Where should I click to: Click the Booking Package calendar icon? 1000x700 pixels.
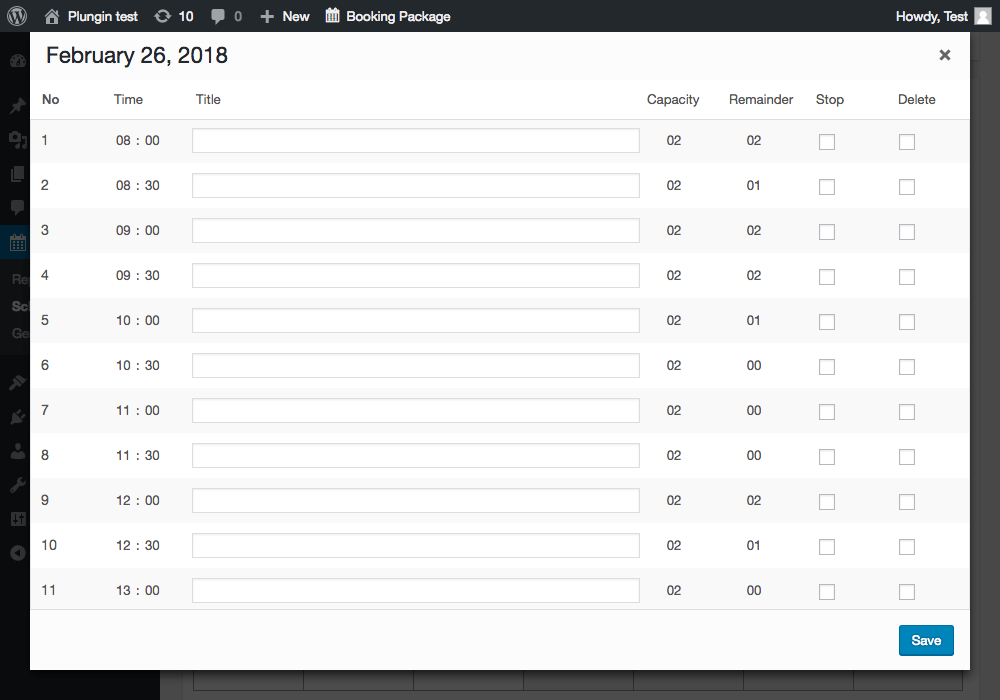[333, 16]
